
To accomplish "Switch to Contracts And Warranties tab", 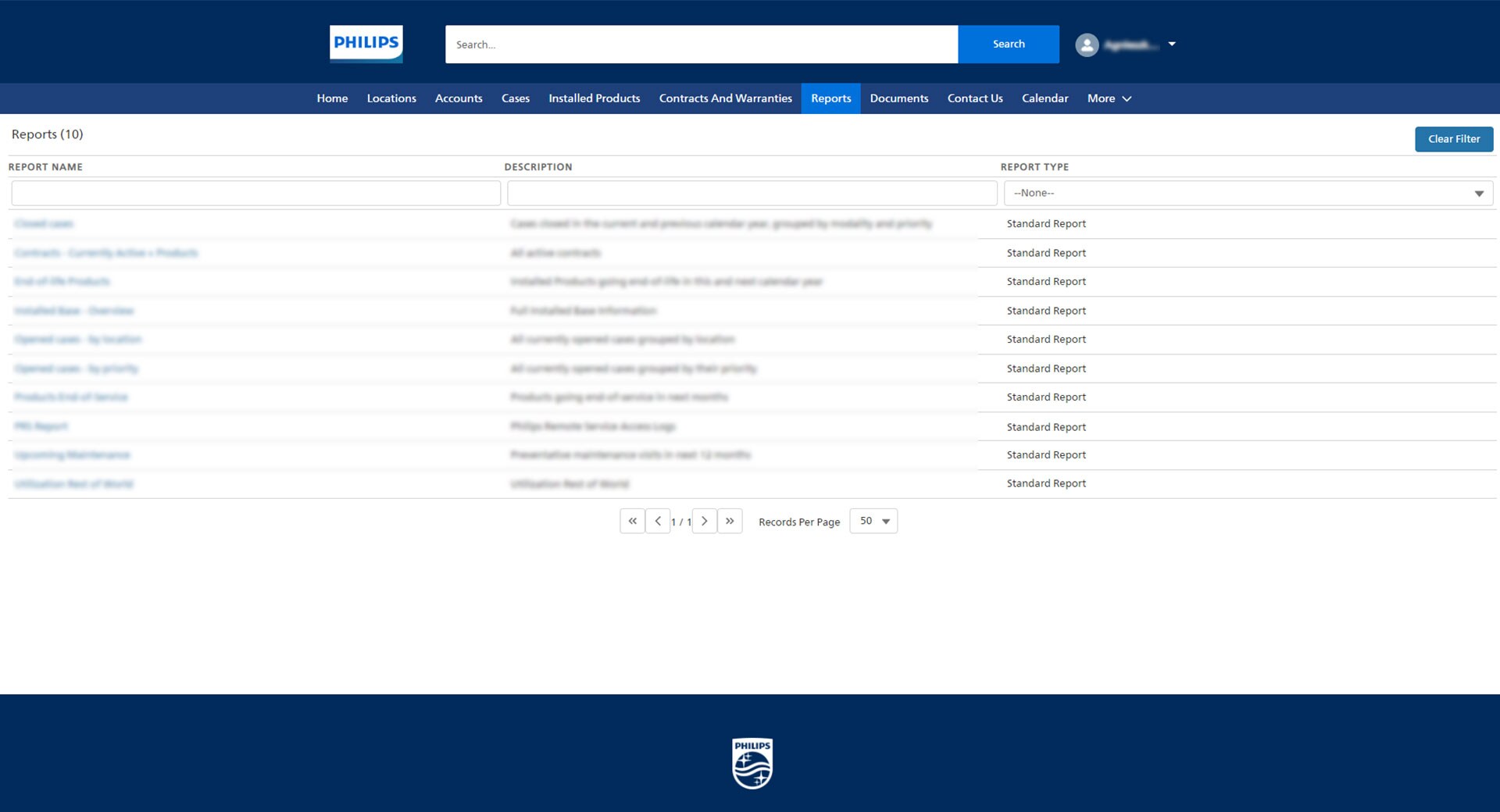I will point(725,98).
